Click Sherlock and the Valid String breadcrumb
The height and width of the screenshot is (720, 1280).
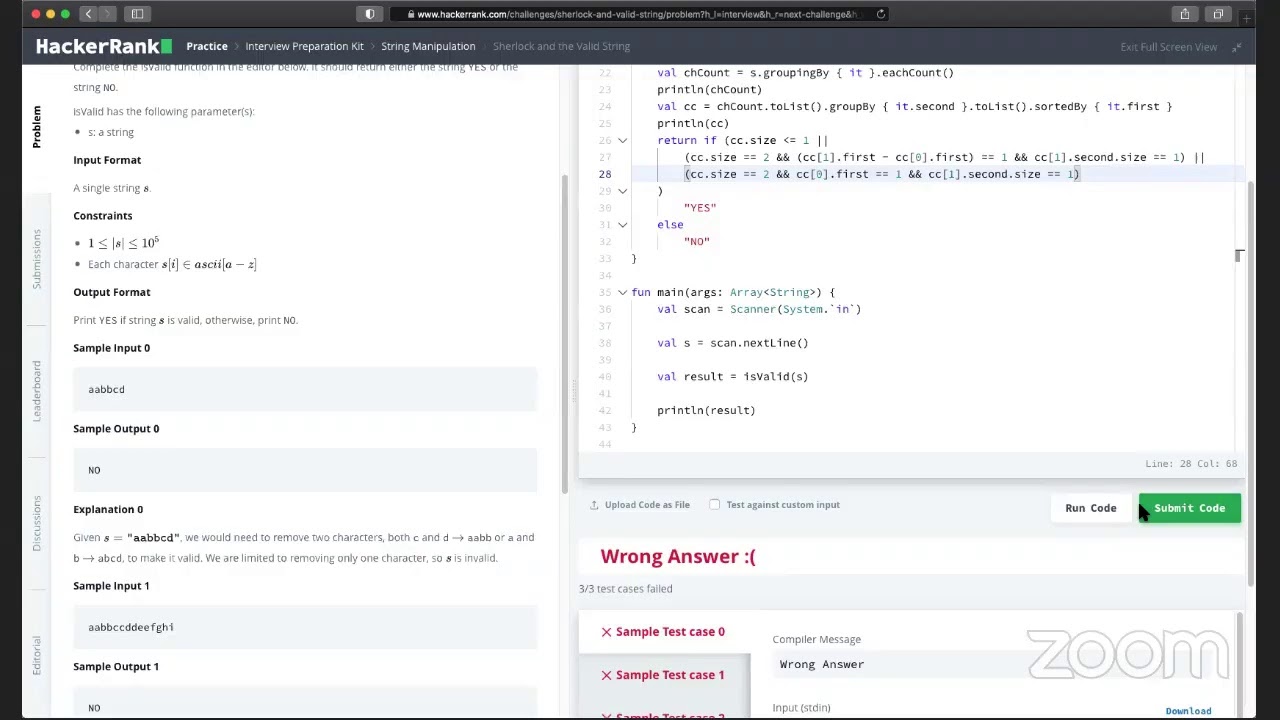[561, 46]
